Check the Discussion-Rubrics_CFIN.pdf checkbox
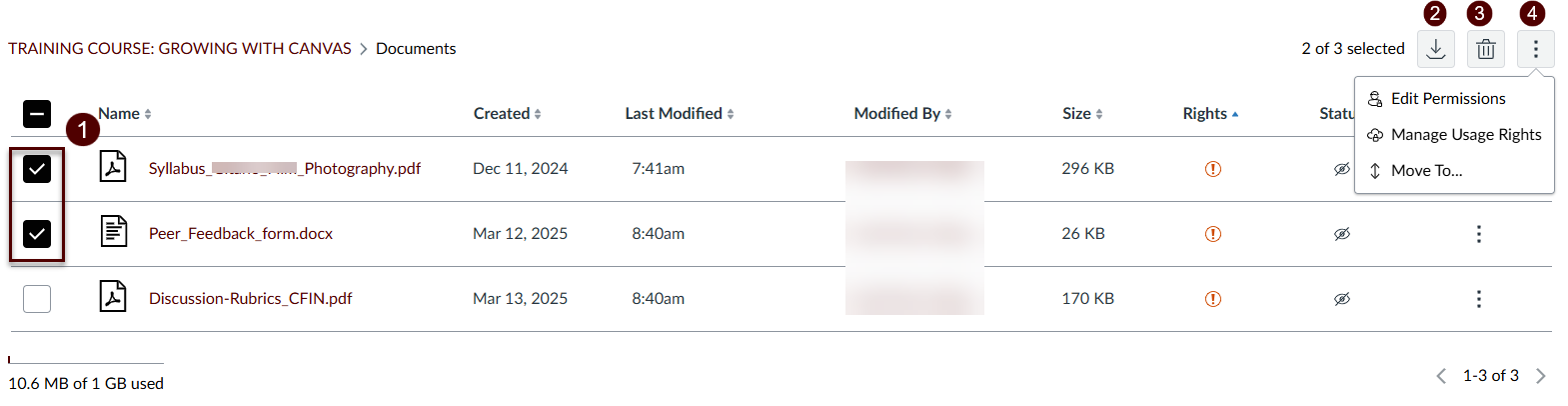 37,299
